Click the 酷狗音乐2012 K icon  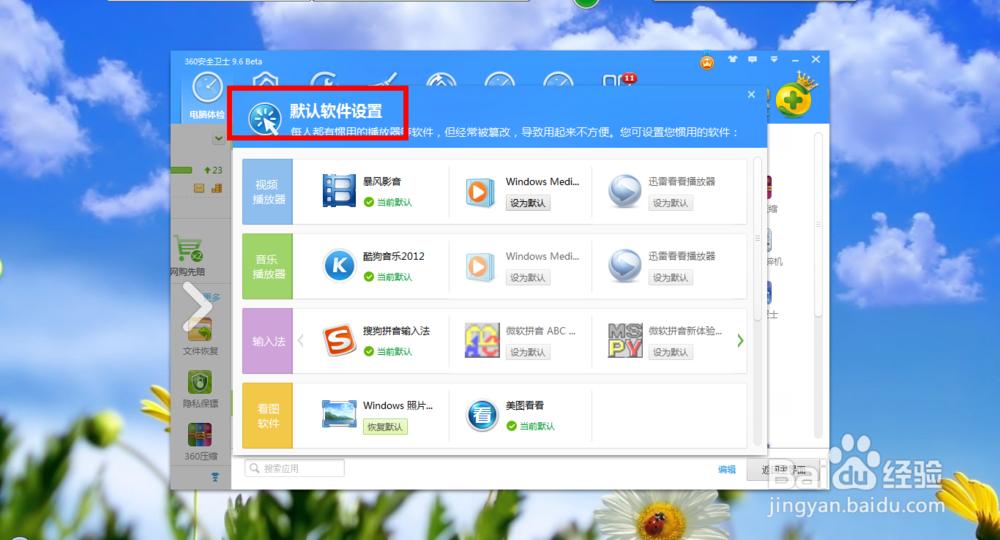(339, 265)
